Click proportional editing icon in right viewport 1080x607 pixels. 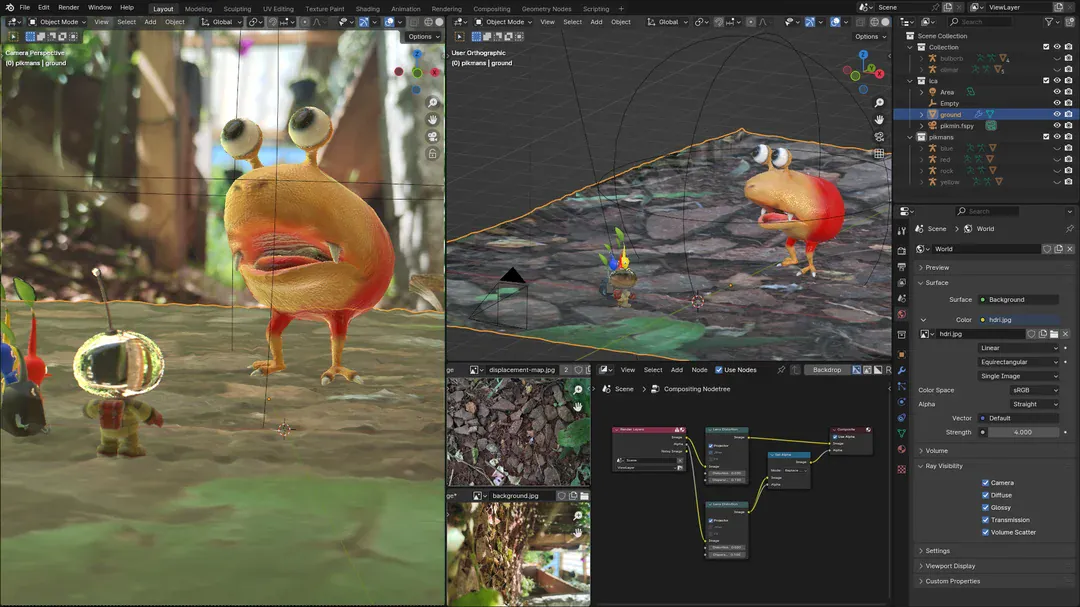click(x=751, y=22)
